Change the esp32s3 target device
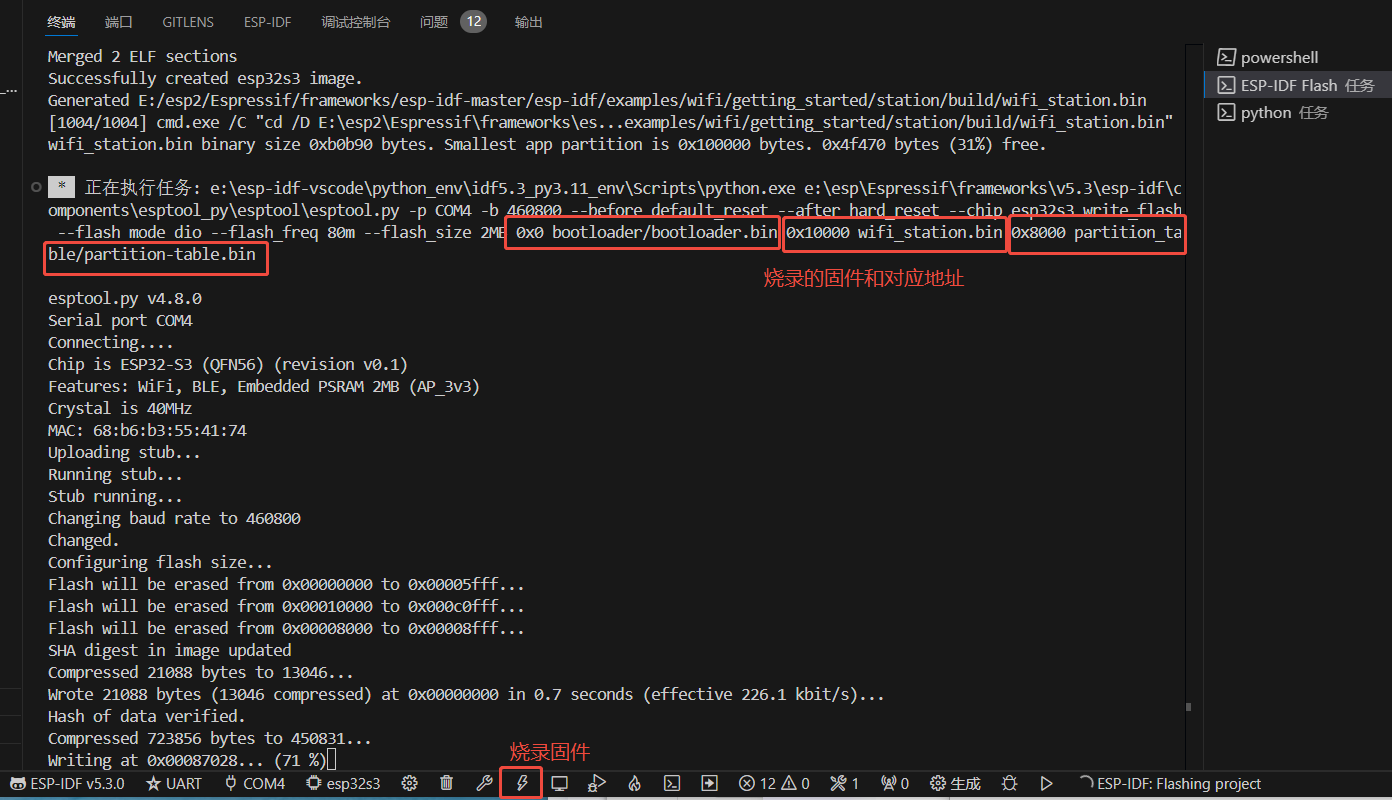Viewport: 1392px width, 800px height. 344,783
